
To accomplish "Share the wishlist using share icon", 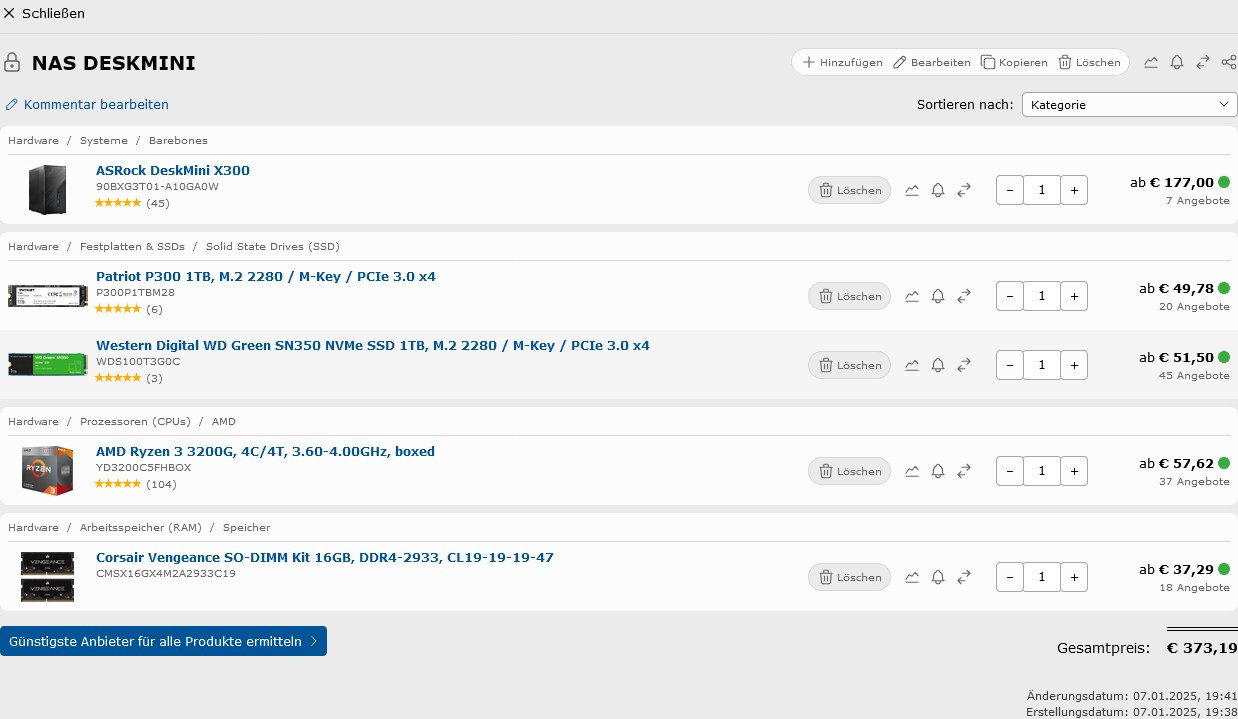I will click(x=1229, y=62).
